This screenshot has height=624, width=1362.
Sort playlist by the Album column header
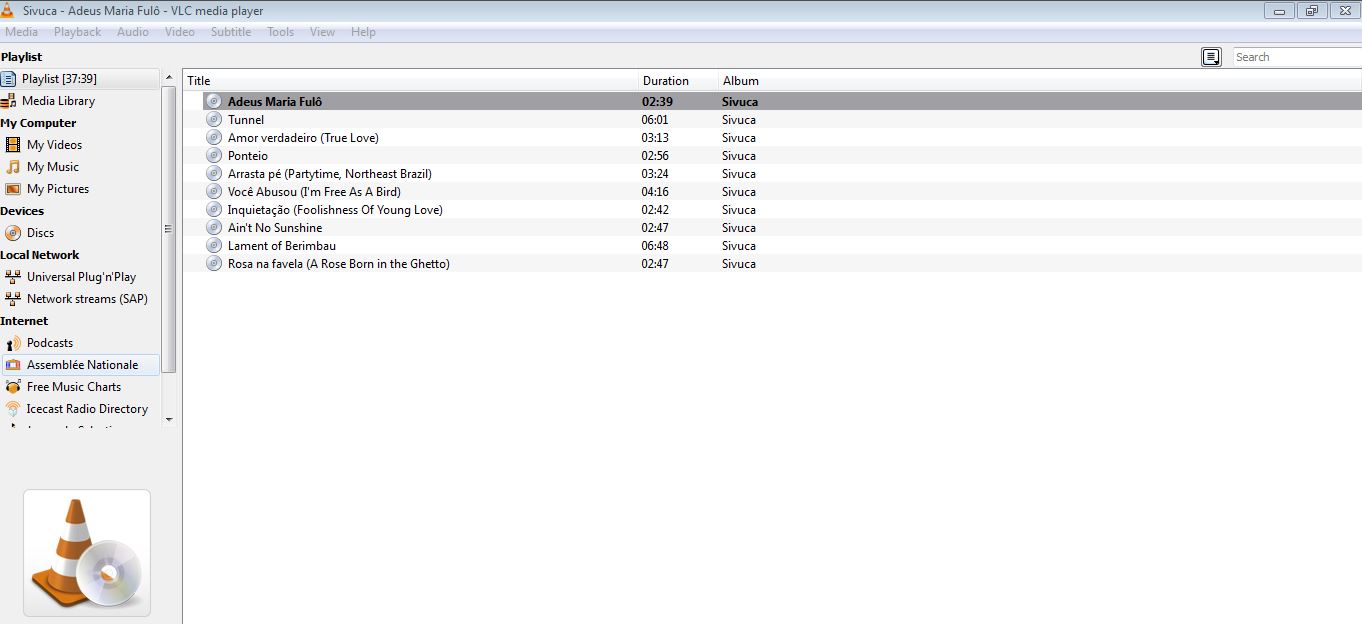(x=1040, y=81)
